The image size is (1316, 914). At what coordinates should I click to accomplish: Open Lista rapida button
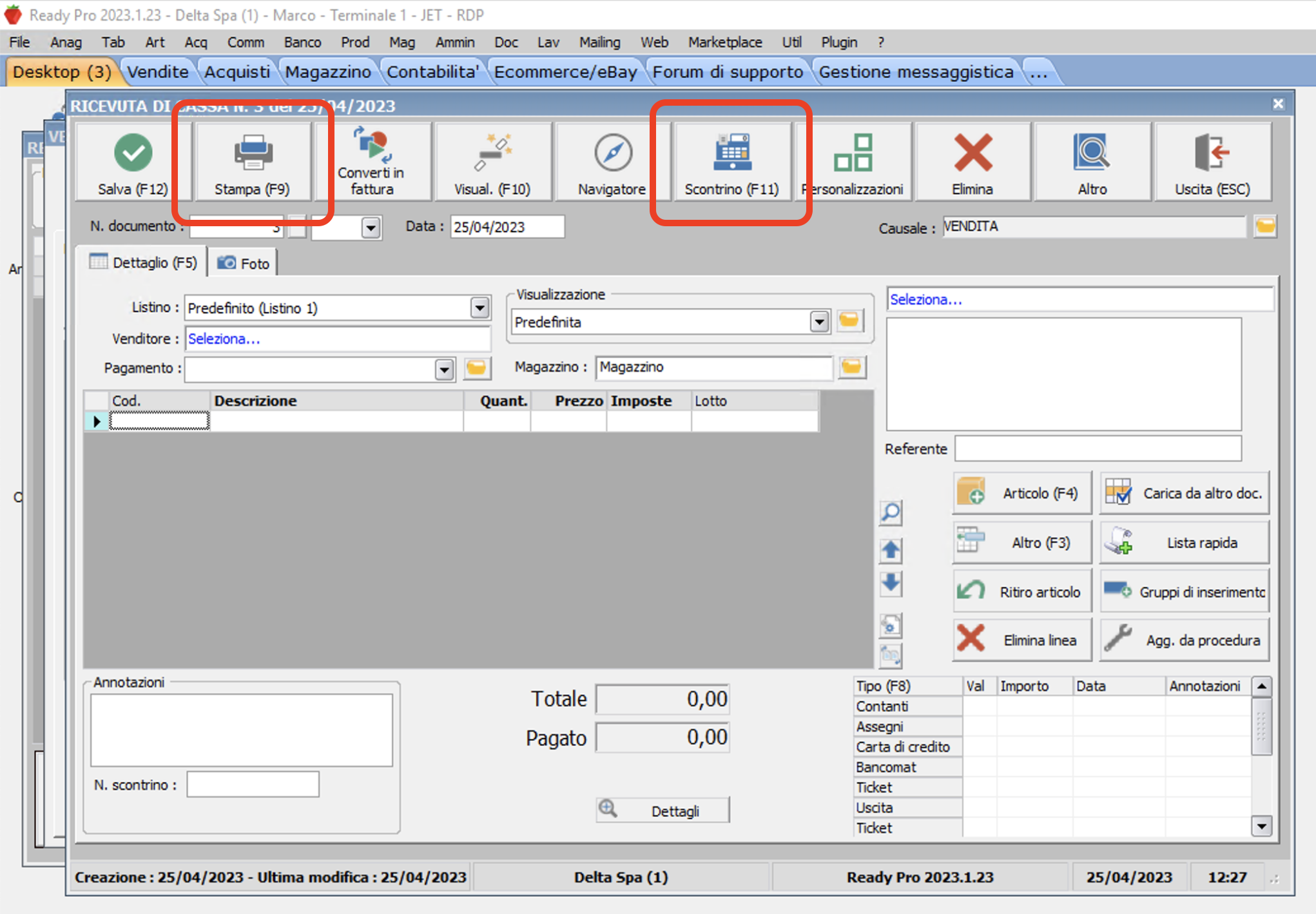pos(1185,543)
